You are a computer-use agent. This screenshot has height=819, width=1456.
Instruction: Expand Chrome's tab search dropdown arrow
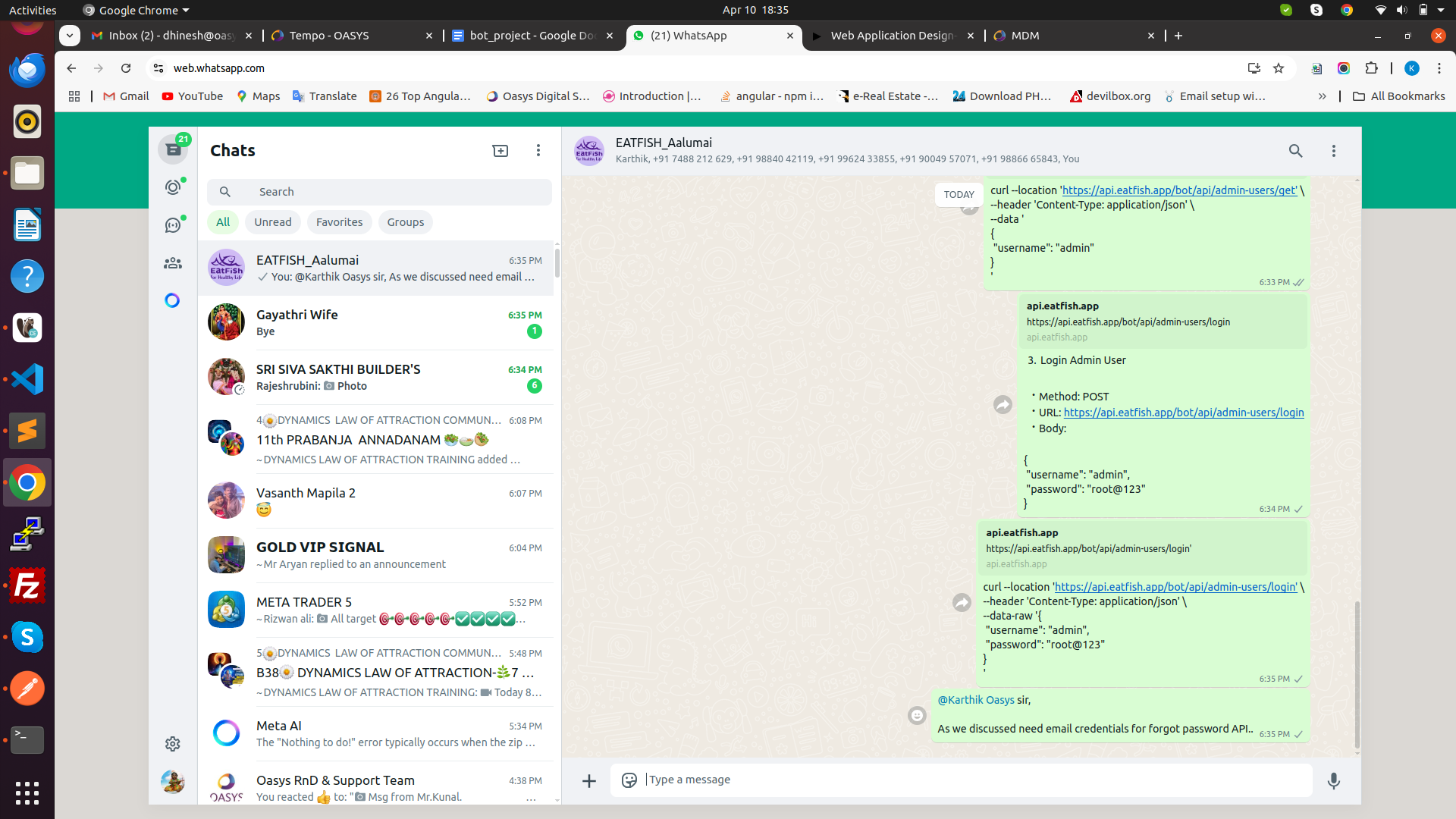point(69,36)
